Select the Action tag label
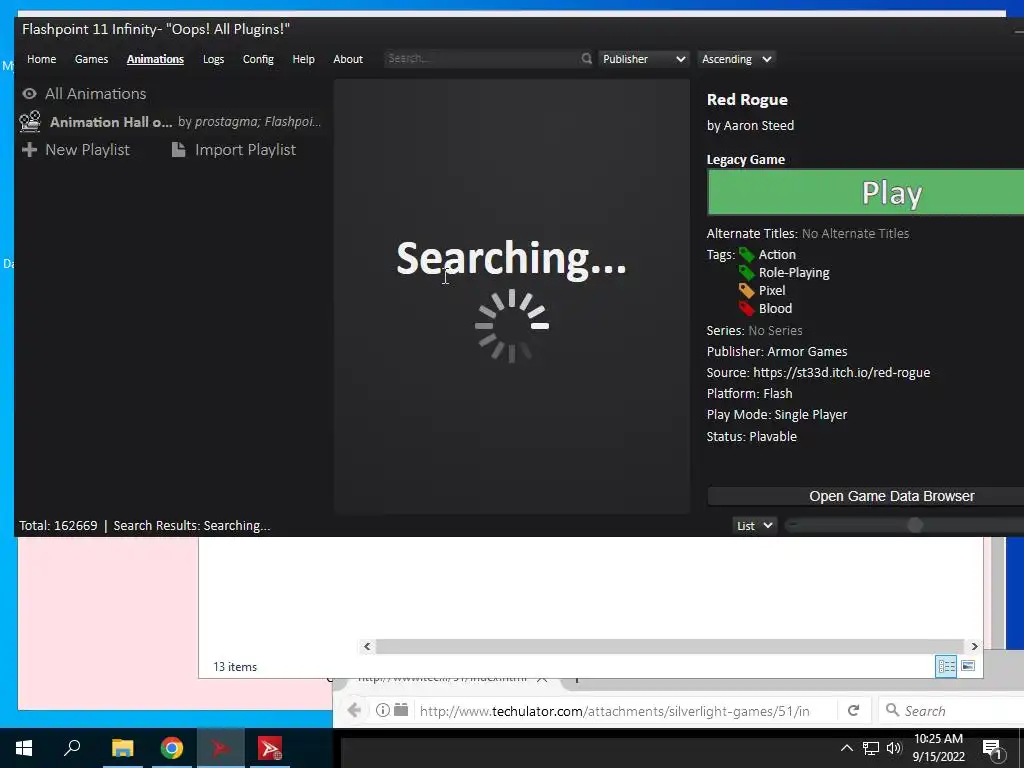This screenshot has width=1024, height=768. (x=777, y=255)
